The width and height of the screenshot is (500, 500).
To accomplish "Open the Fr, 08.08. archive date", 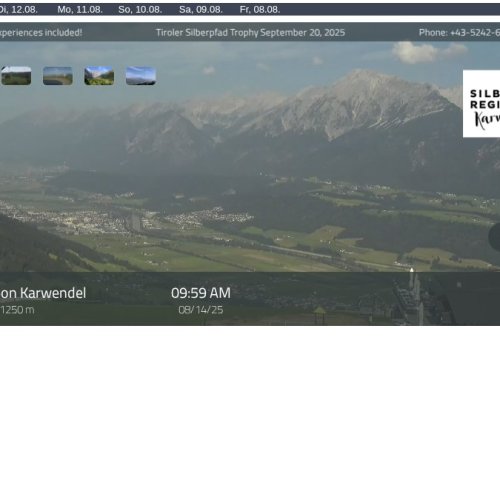I will pyautogui.click(x=260, y=10).
